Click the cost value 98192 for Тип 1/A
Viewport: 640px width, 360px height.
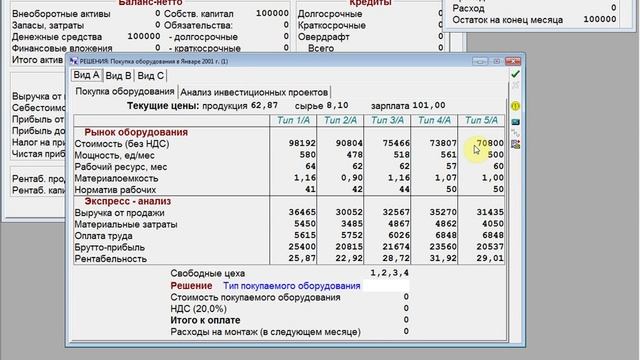[x=302, y=143]
